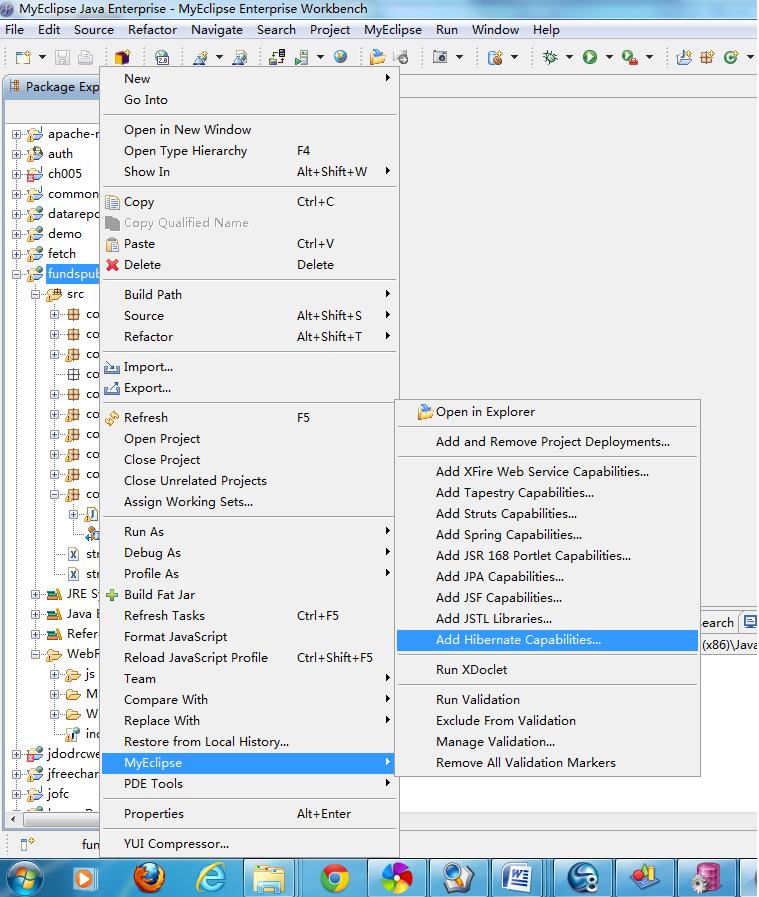This screenshot has height=897, width=759.
Task: Collapse the src folder node
Action: pyautogui.click(x=35, y=295)
